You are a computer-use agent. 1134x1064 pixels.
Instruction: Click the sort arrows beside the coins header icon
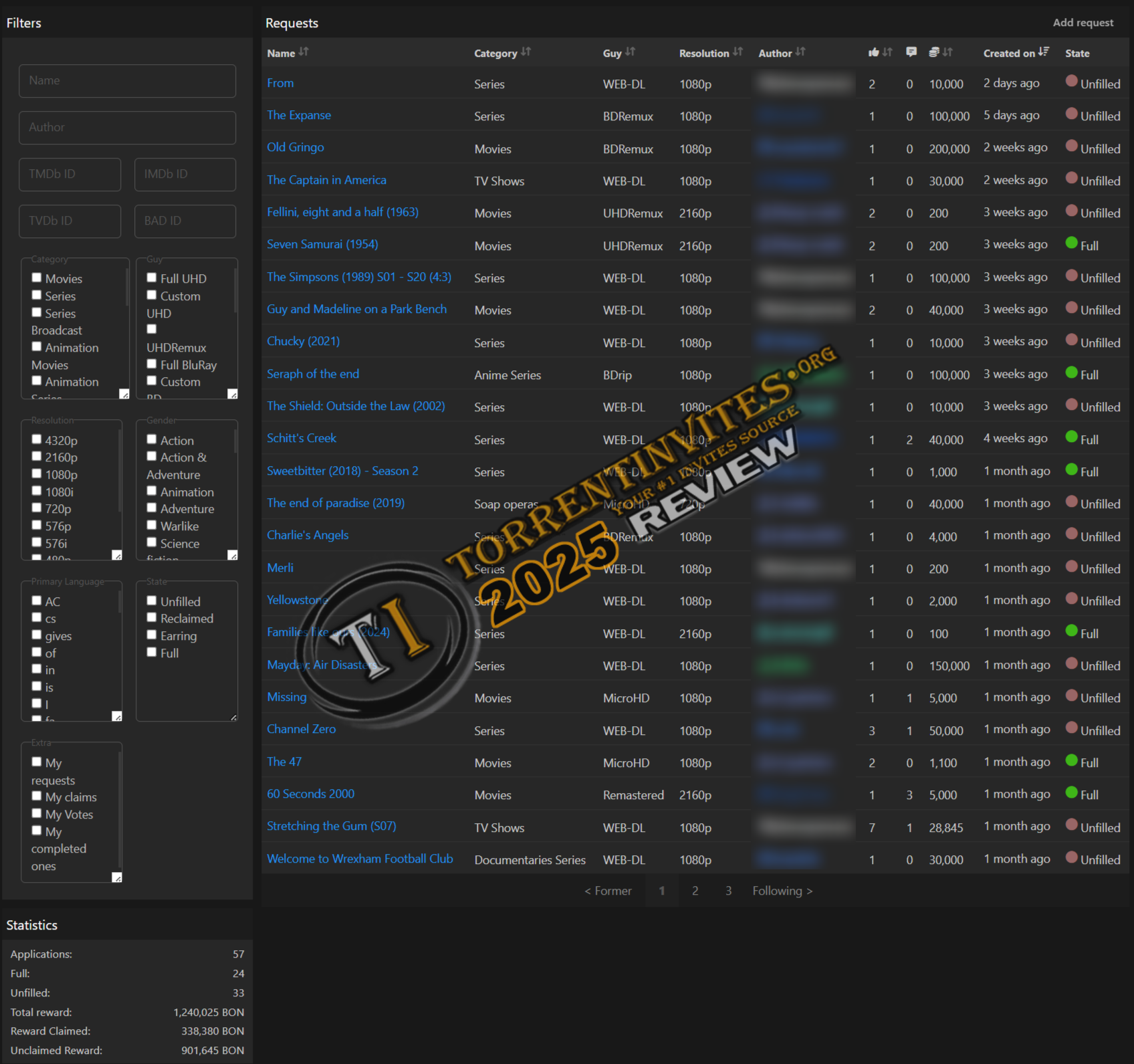coord(948,51)
